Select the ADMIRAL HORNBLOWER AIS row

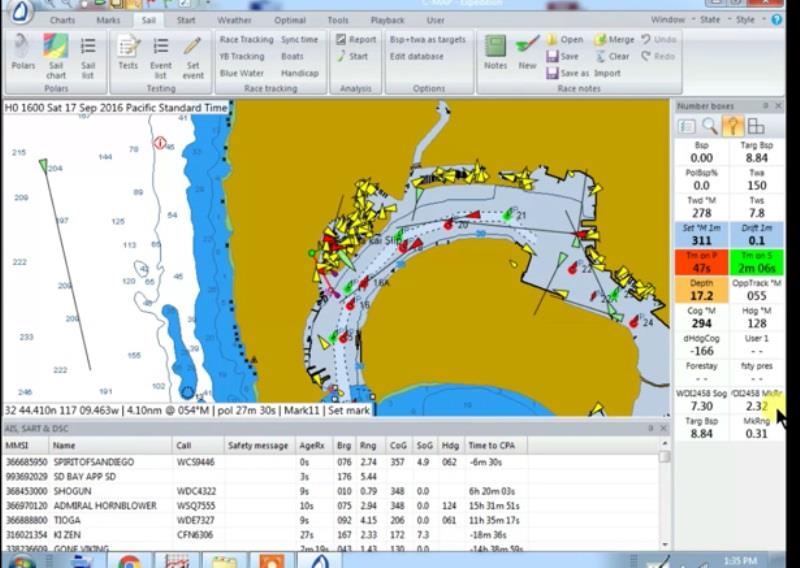click(331, 506)
